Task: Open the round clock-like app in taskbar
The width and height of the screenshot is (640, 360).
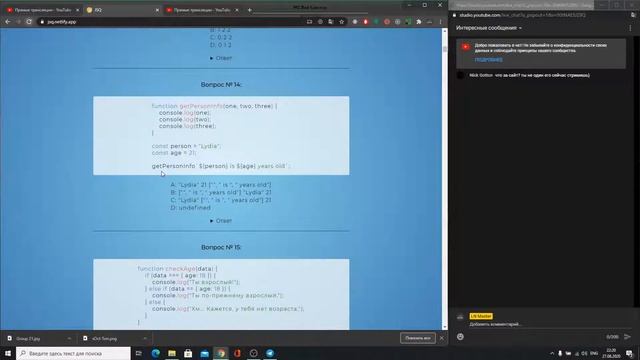Action: pos(253,353)
